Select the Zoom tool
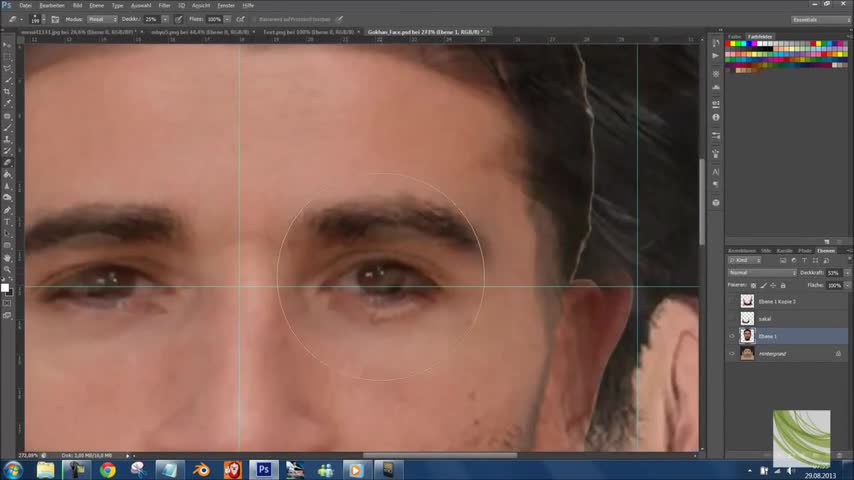This screenshot has height=480, width=854. (7, 269)
